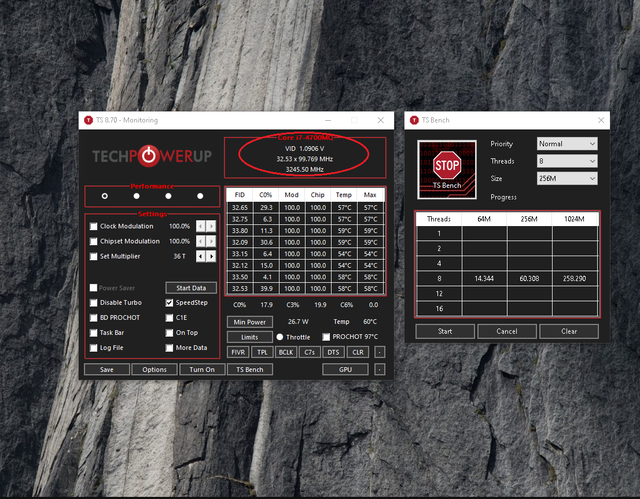
Task: Open the FIVR settings button
Action: [x=238, y=352]
